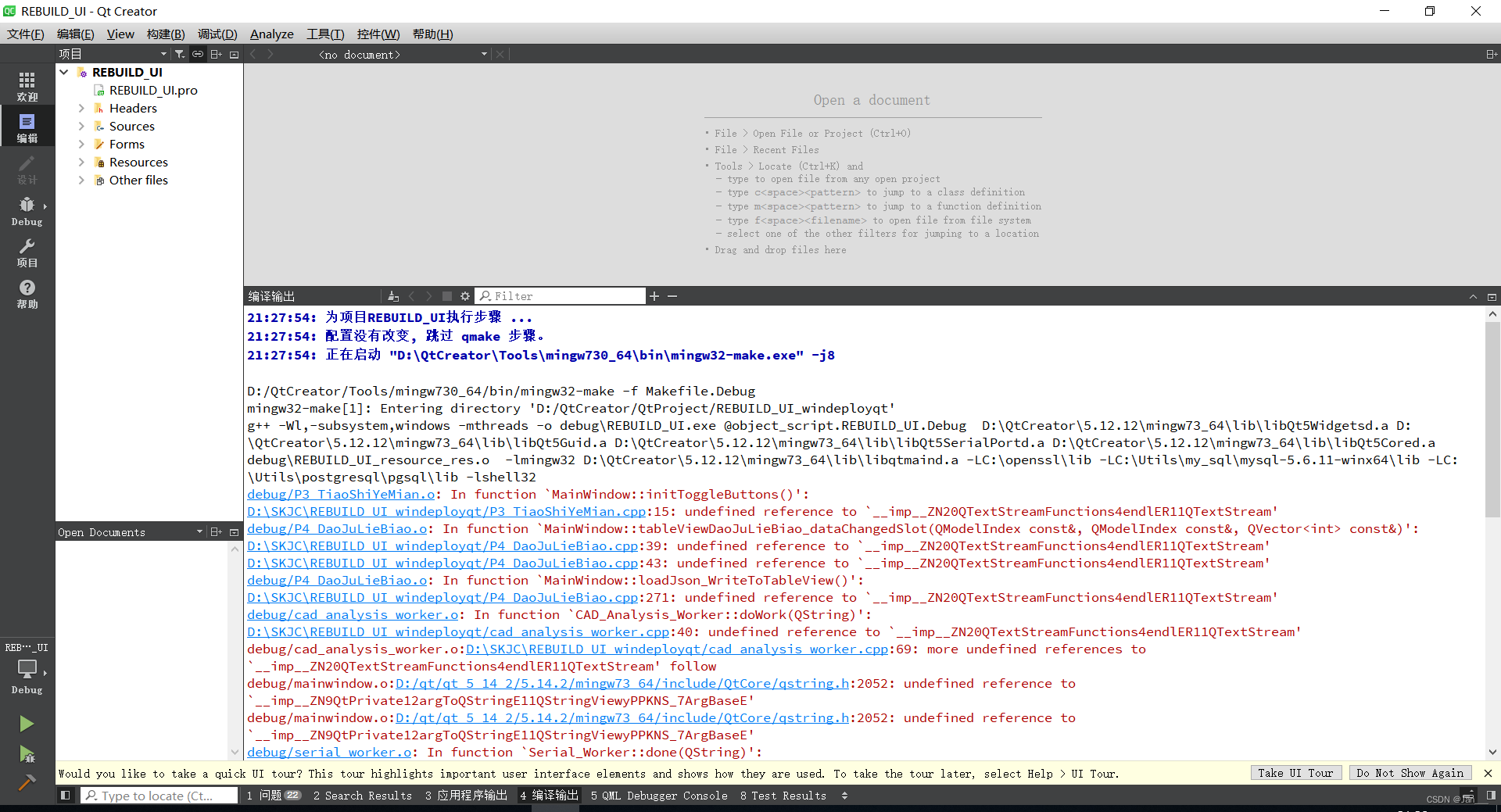Open the 调试(D) menu
Image resolution: width=1501 pixels, height=812 pixels.
tap(217, 34)
